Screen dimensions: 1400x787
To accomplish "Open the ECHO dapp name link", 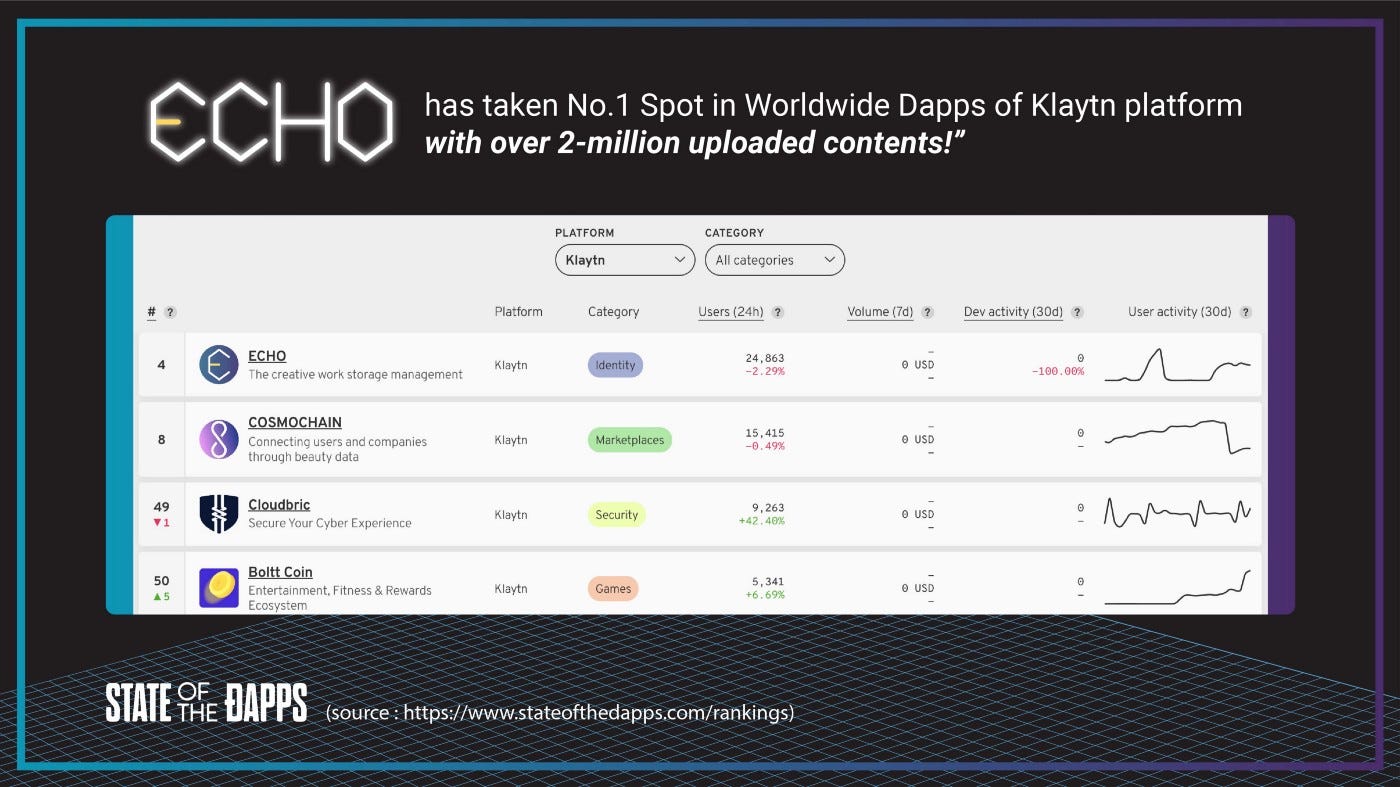I will [267, 356].
